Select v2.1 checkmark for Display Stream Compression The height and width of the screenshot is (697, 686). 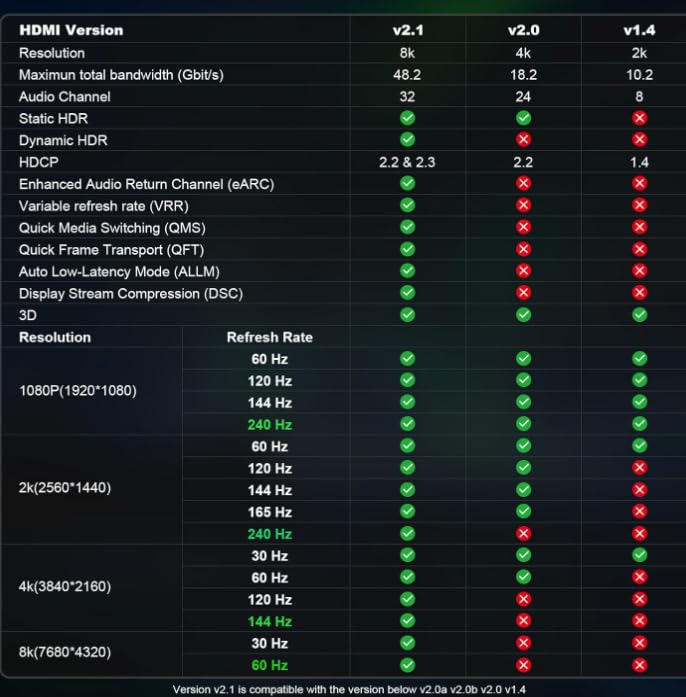[x=407, y=293]
